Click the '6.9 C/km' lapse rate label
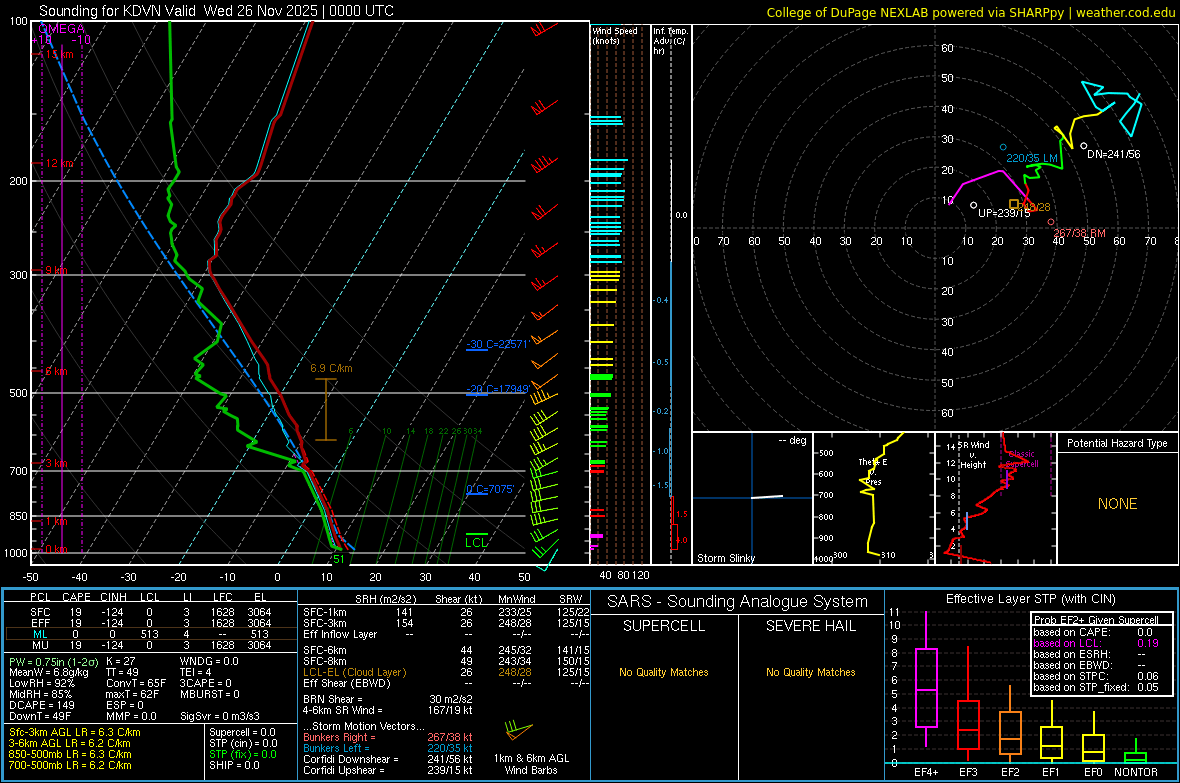The height and width of the screenshot is (783, 1180). tap(331, 368)
